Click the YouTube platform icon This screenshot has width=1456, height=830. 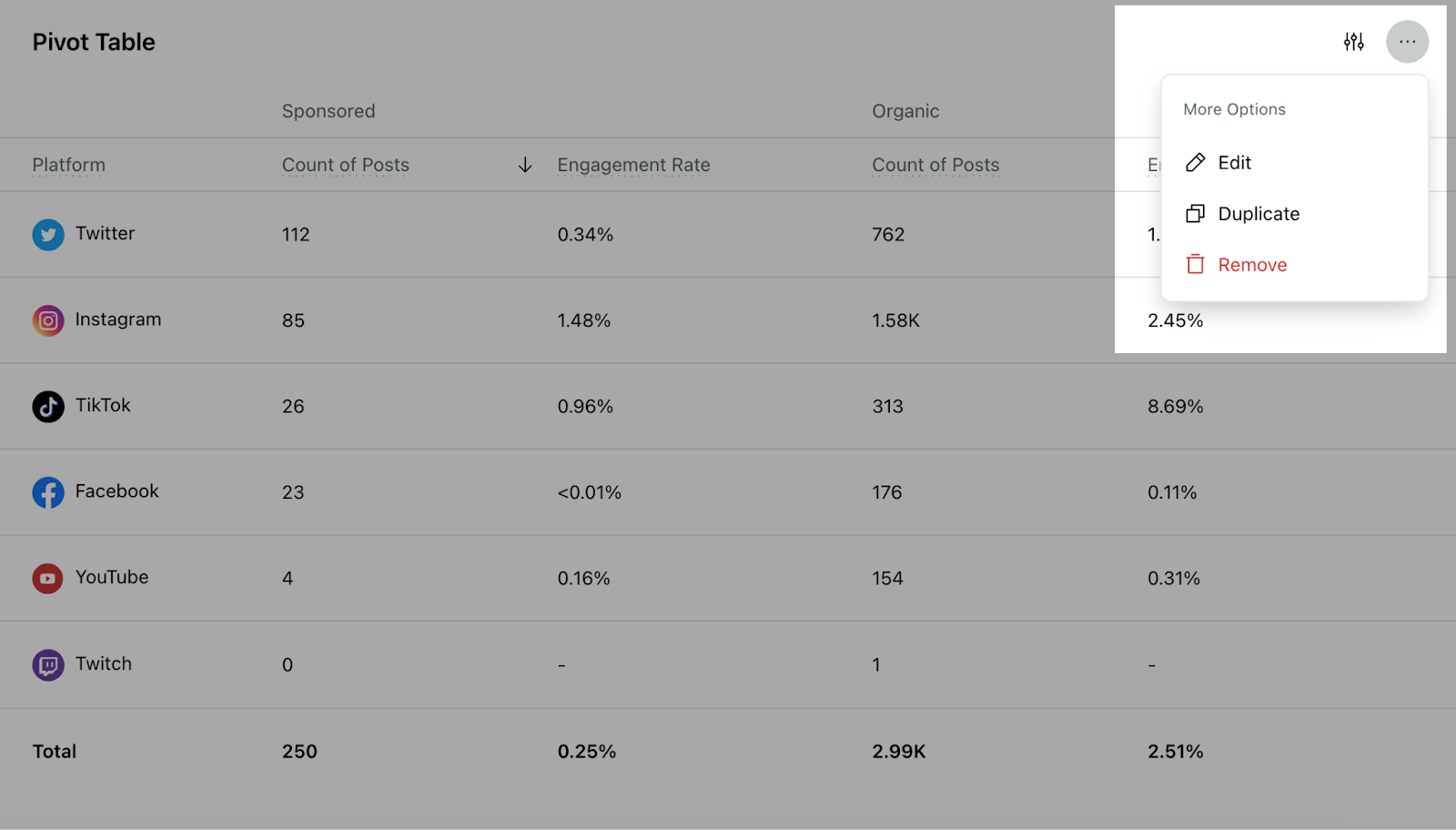[48, 578]
